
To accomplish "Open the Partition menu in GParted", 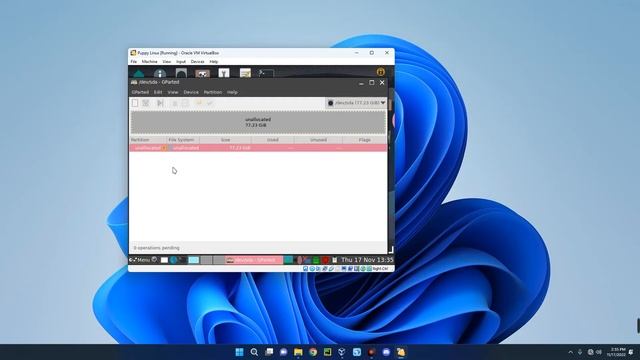I will [x=213, y=92].
